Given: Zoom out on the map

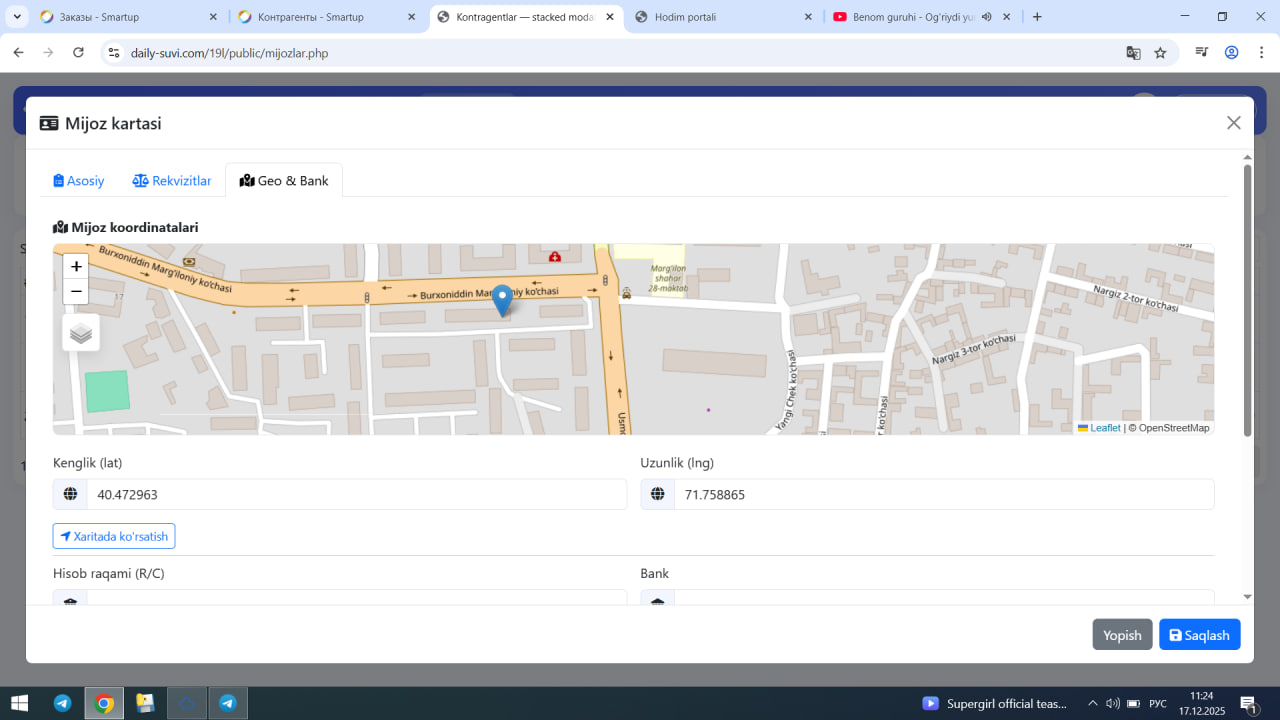Looking at the screenshot, I should click(x=76, y=292).
